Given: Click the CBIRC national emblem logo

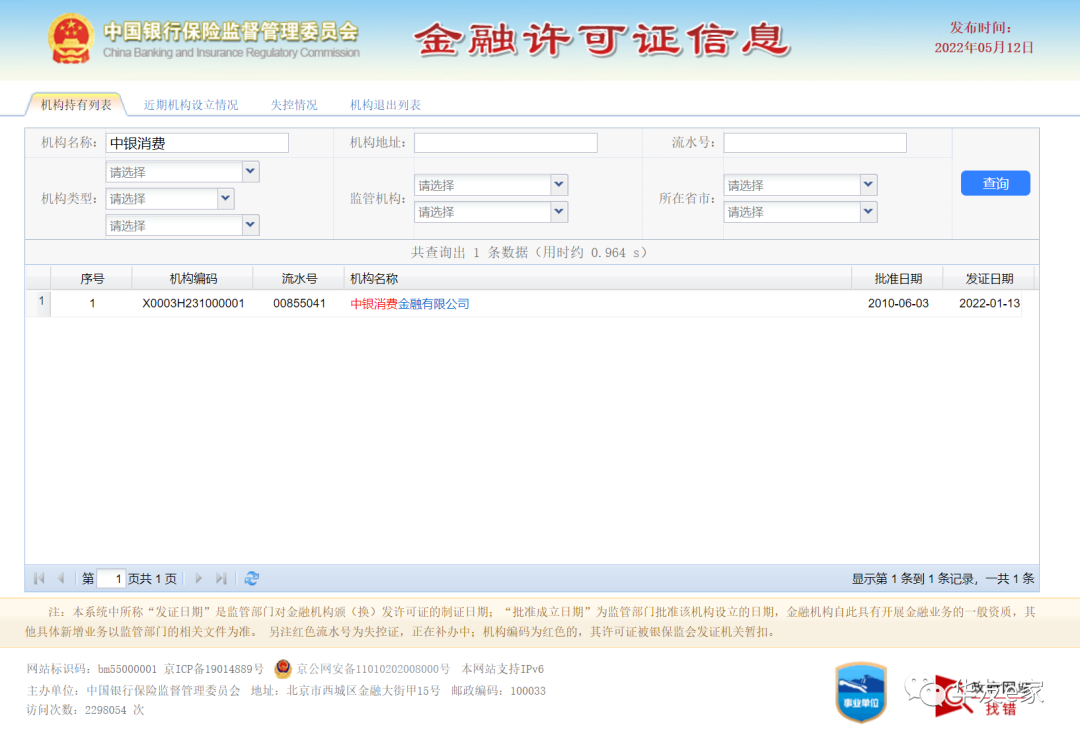Looking at the screenshot, I should point(72,38).
